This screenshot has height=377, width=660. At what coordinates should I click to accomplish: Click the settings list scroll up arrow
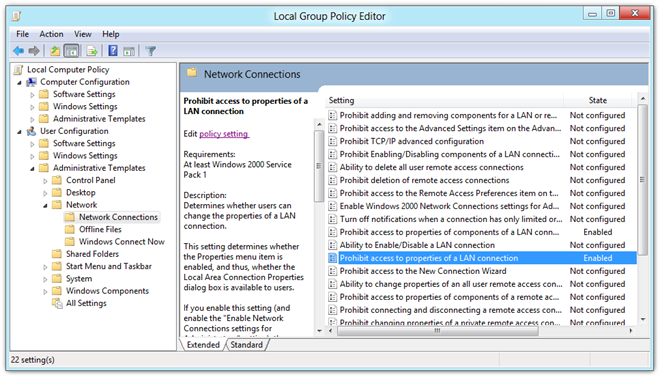(x=642, y=99)
